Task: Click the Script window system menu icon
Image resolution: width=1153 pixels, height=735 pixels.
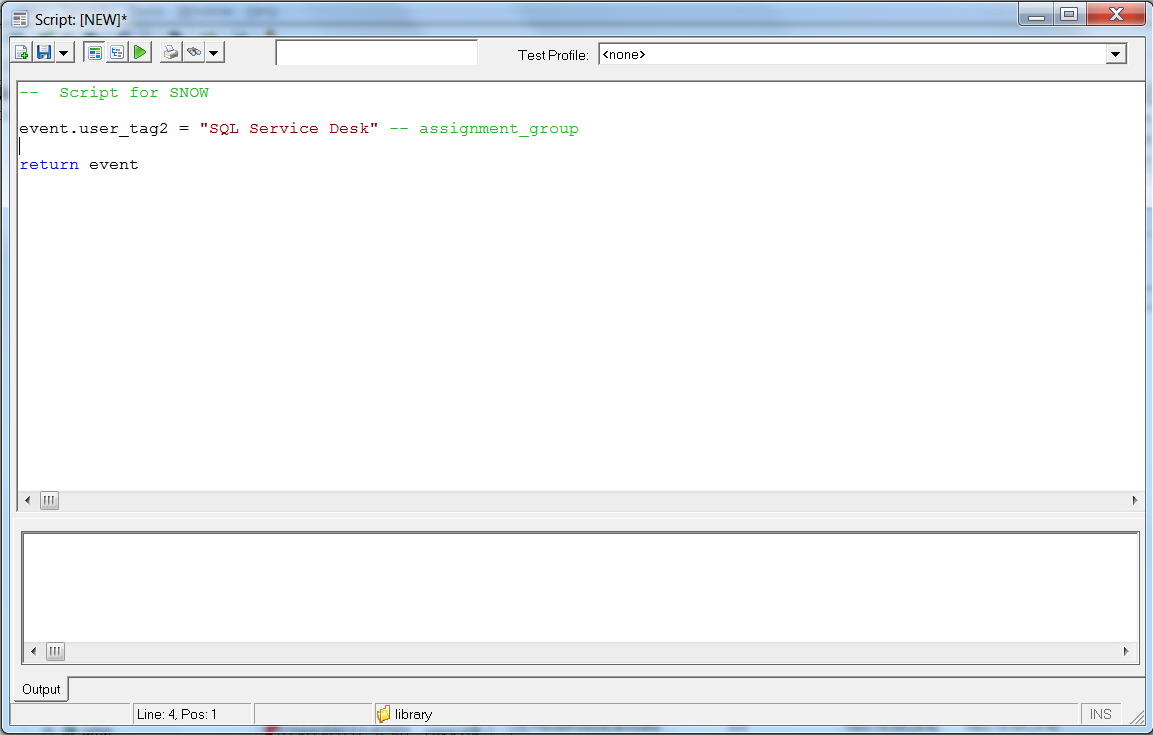Action: pos(18,14)
